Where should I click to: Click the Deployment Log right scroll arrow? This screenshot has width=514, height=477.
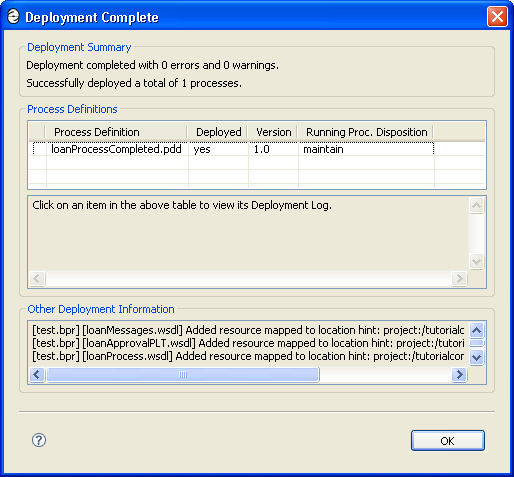tap(459, 278)
